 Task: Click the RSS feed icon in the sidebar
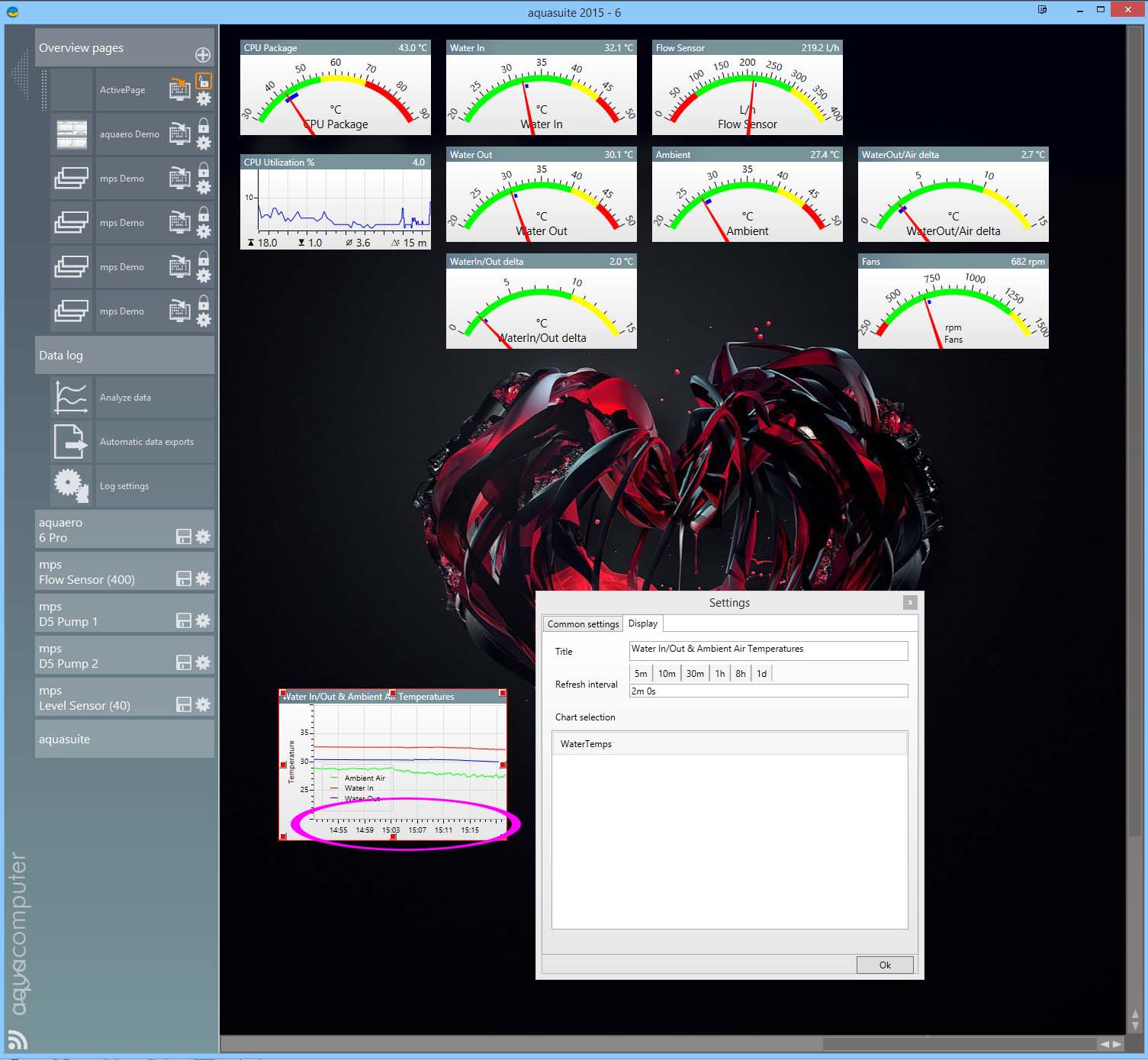tap(17, 1039)
